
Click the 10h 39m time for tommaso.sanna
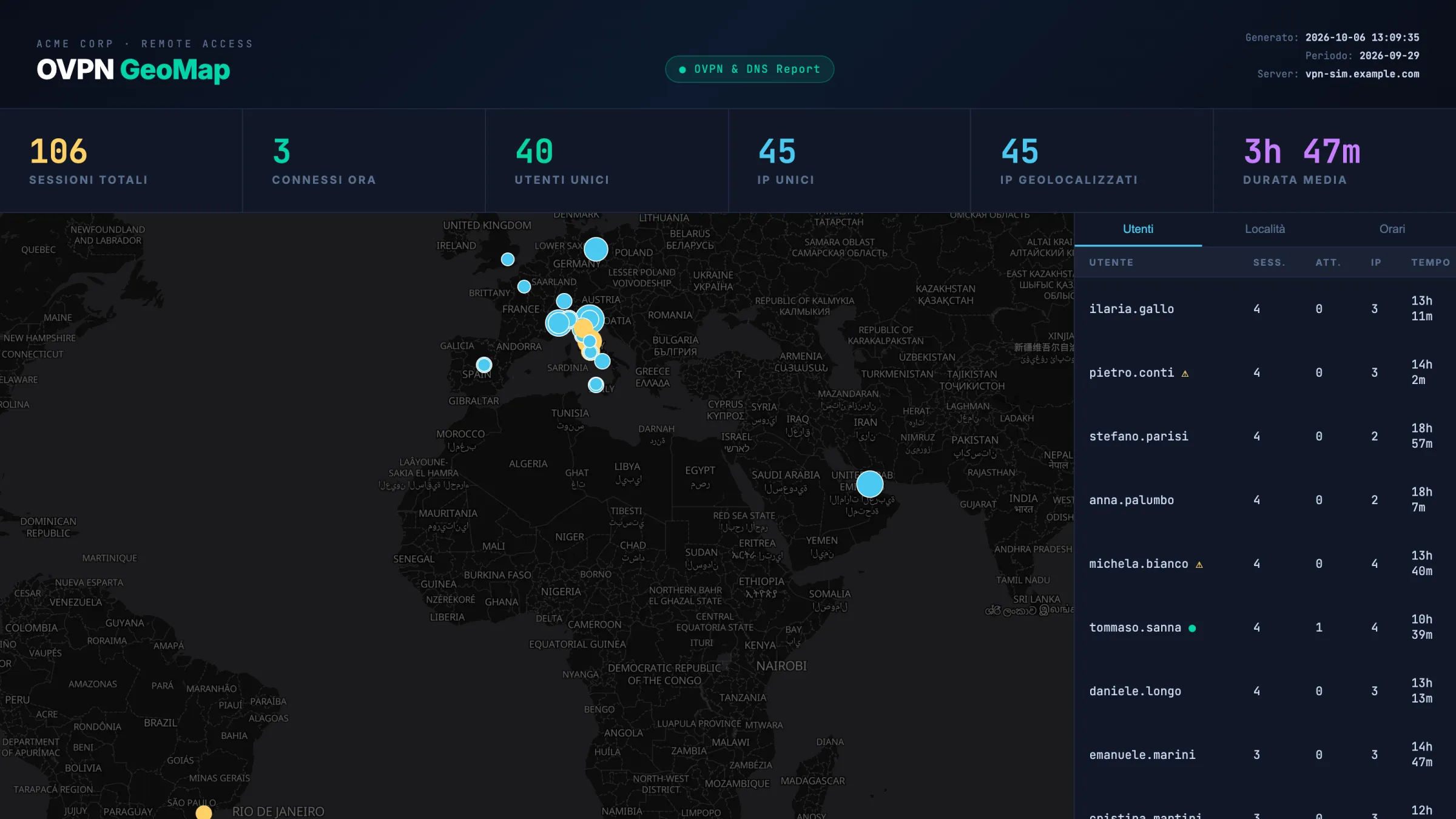coord(1421,627)
